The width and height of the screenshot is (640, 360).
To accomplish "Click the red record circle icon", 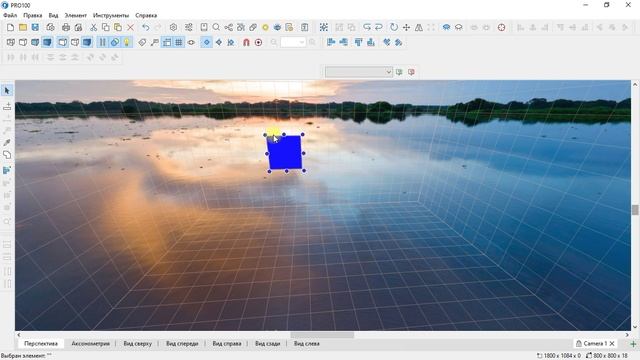I will point(258,42).
